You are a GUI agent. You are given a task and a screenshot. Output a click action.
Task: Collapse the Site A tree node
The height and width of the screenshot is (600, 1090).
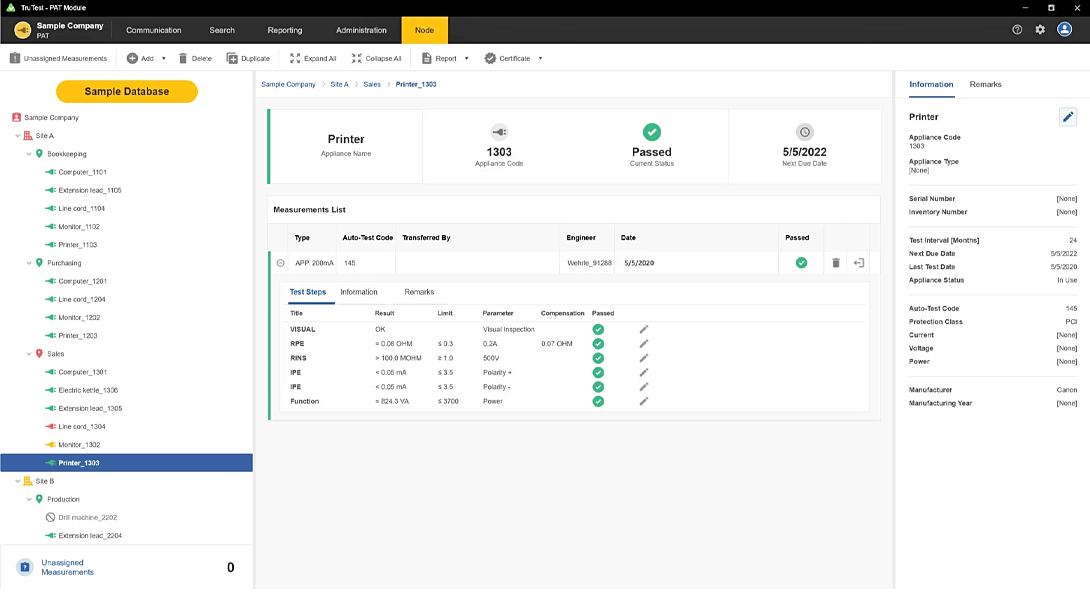click(x=17, y=136)
